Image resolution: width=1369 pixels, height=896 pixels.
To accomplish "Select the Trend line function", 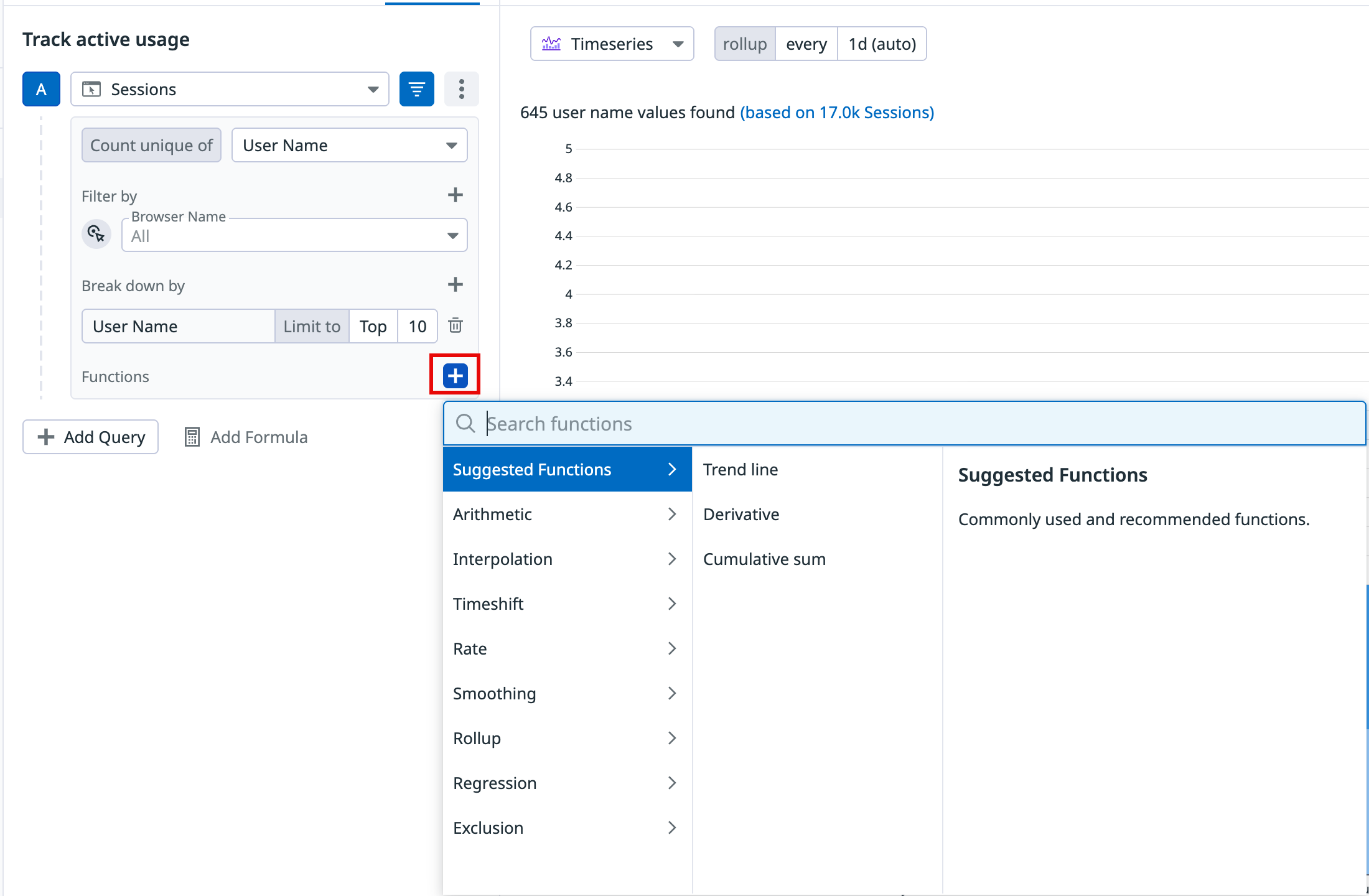I will 741,469.
